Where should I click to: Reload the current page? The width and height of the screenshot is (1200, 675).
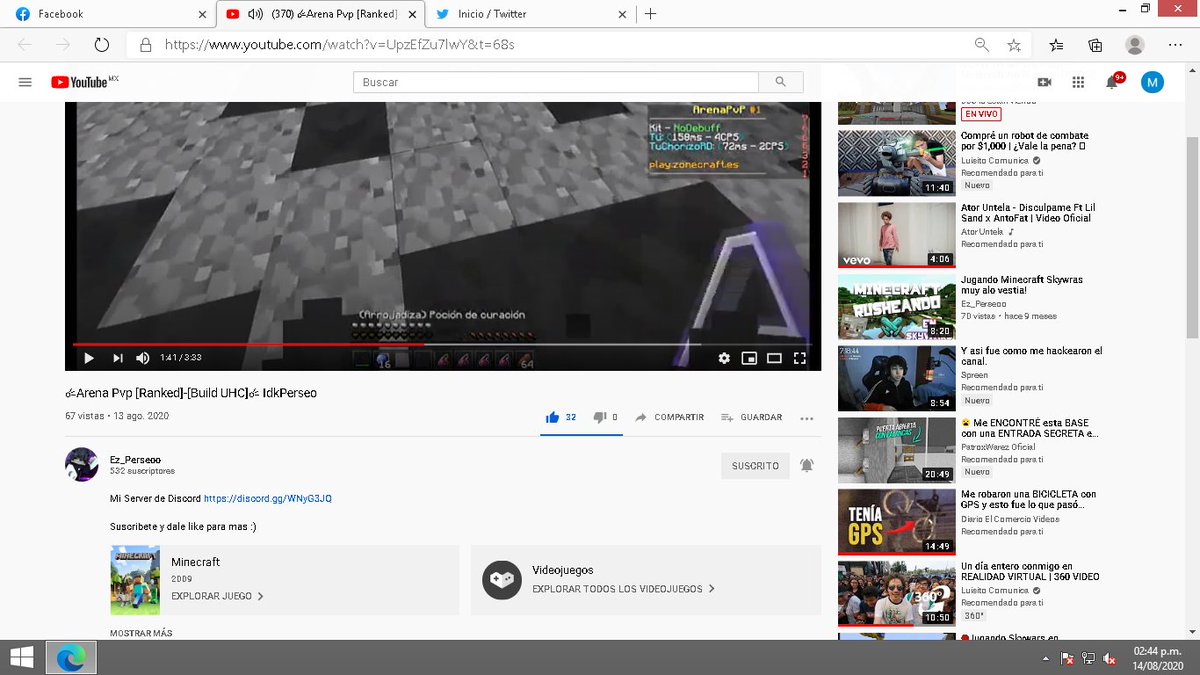click(101, 45)
